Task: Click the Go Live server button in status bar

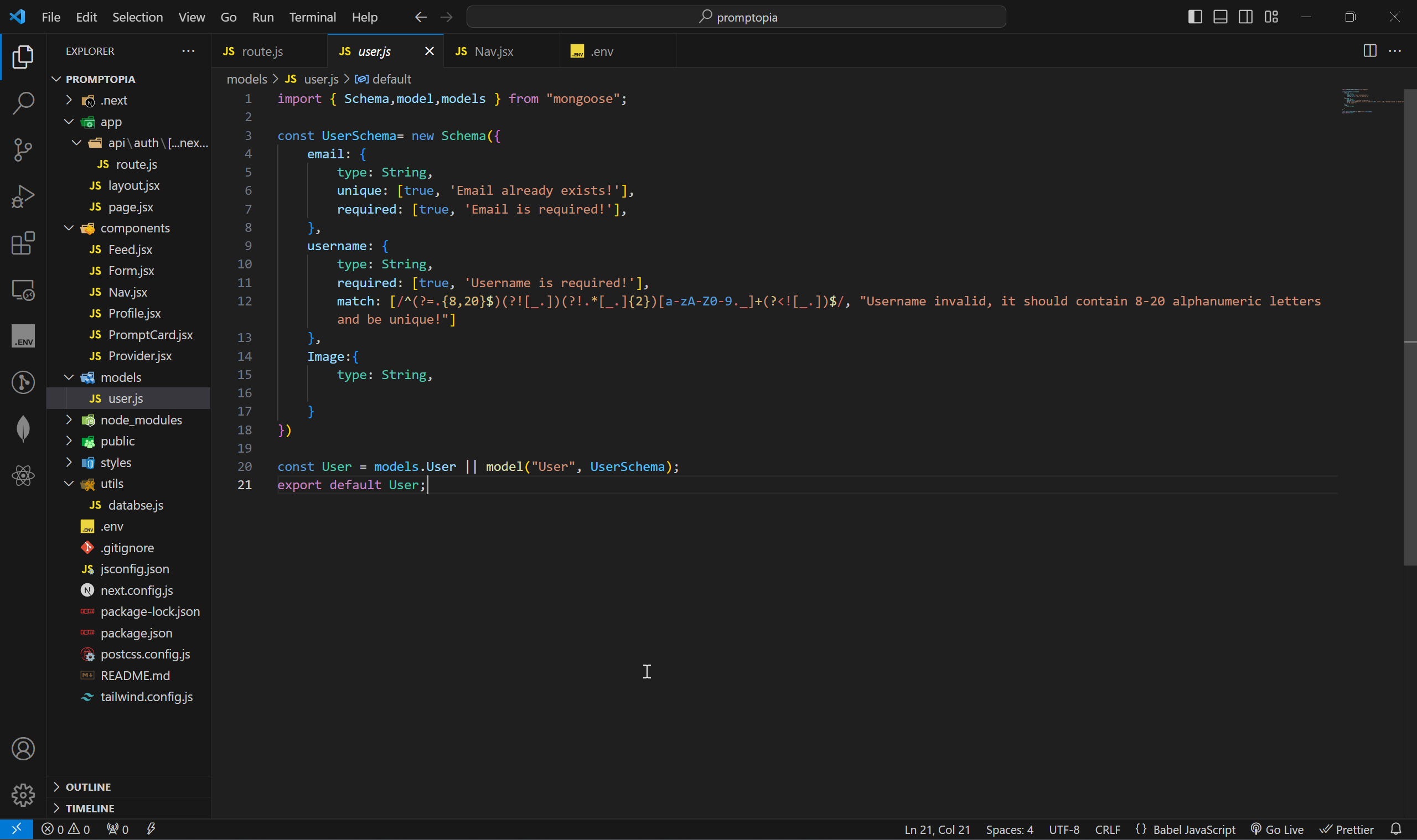Action: (1277, 829)
